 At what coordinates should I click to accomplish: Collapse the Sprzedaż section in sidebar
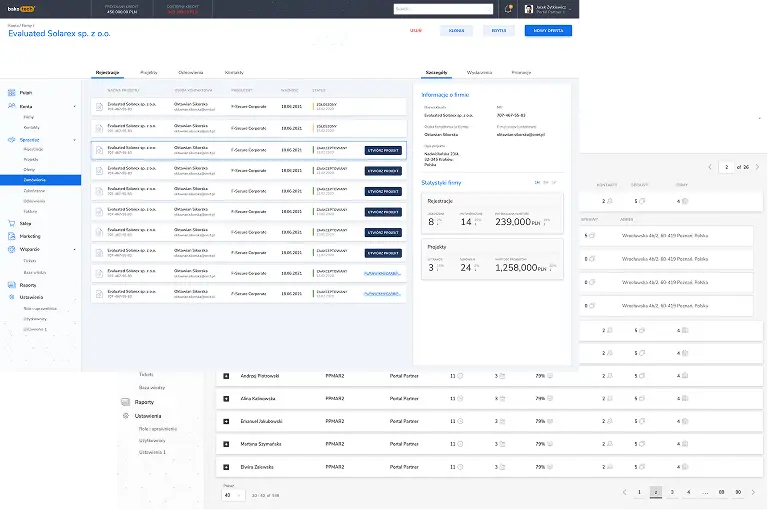coord(75,140)
